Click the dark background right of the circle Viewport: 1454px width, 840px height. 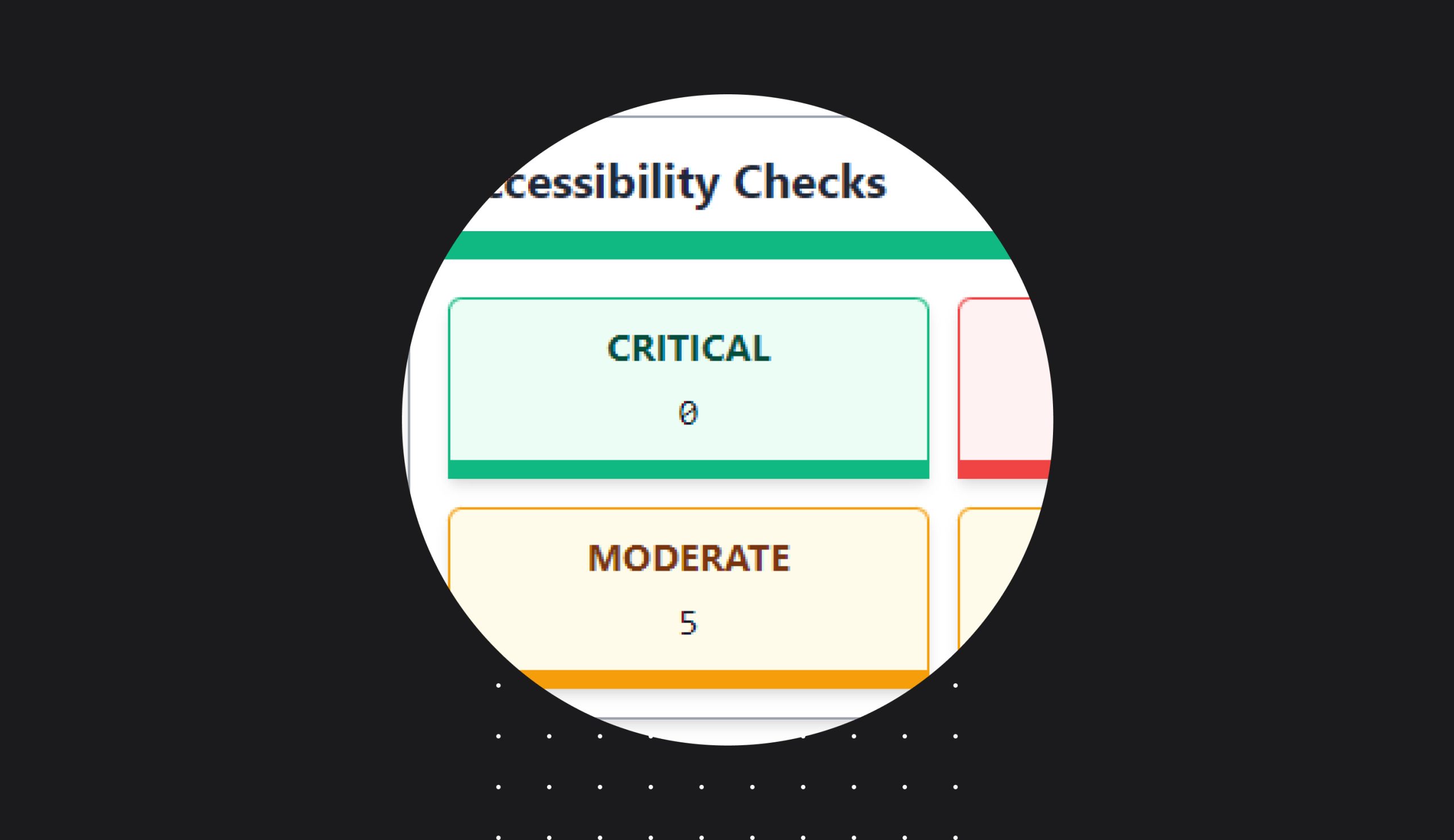1252,420
